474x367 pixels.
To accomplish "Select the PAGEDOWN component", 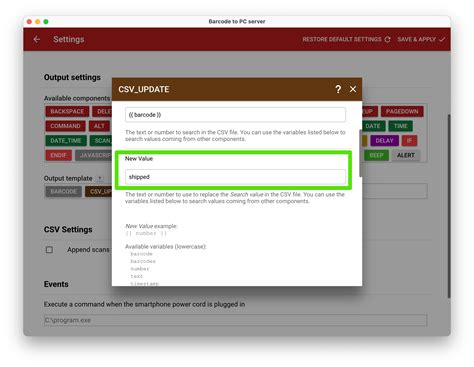I will tap(402, 111).
